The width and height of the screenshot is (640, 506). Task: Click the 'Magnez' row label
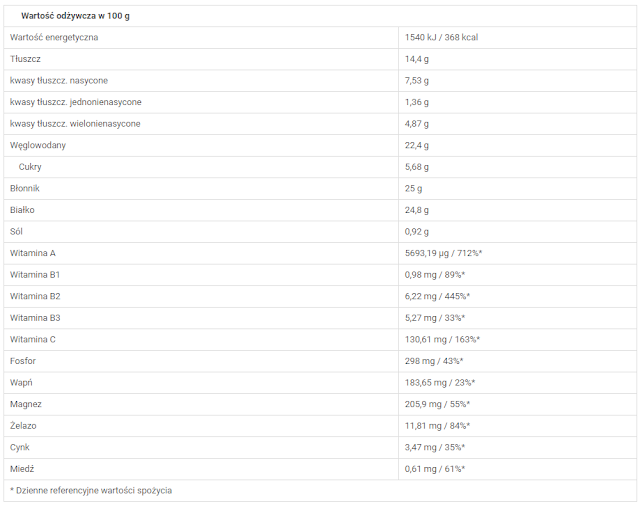point(26,404)
